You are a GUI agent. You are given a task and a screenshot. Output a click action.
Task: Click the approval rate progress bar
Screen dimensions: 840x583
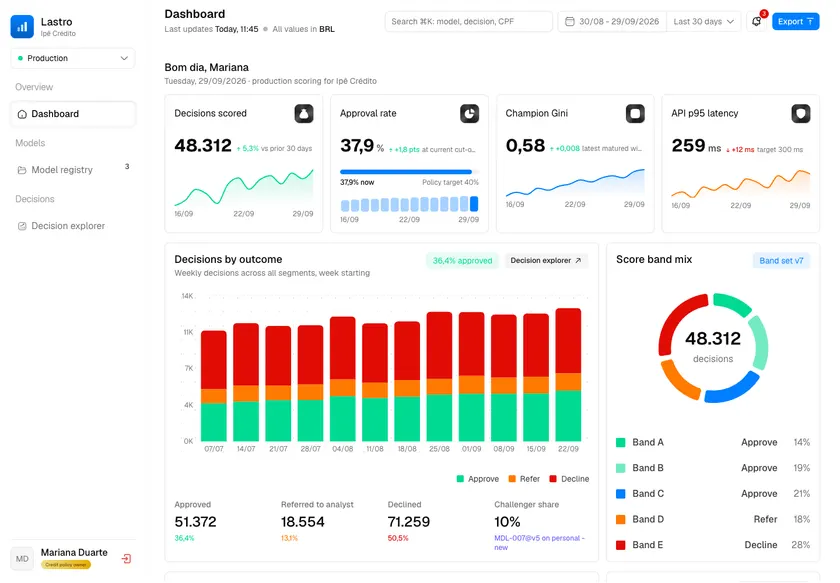coord(409,172)
